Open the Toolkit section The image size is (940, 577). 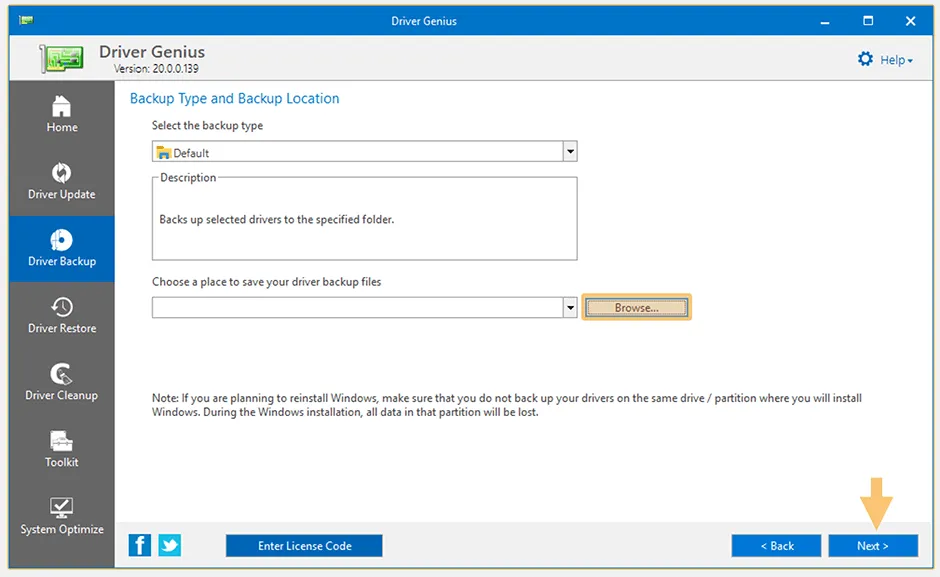[x=62, y=450]
